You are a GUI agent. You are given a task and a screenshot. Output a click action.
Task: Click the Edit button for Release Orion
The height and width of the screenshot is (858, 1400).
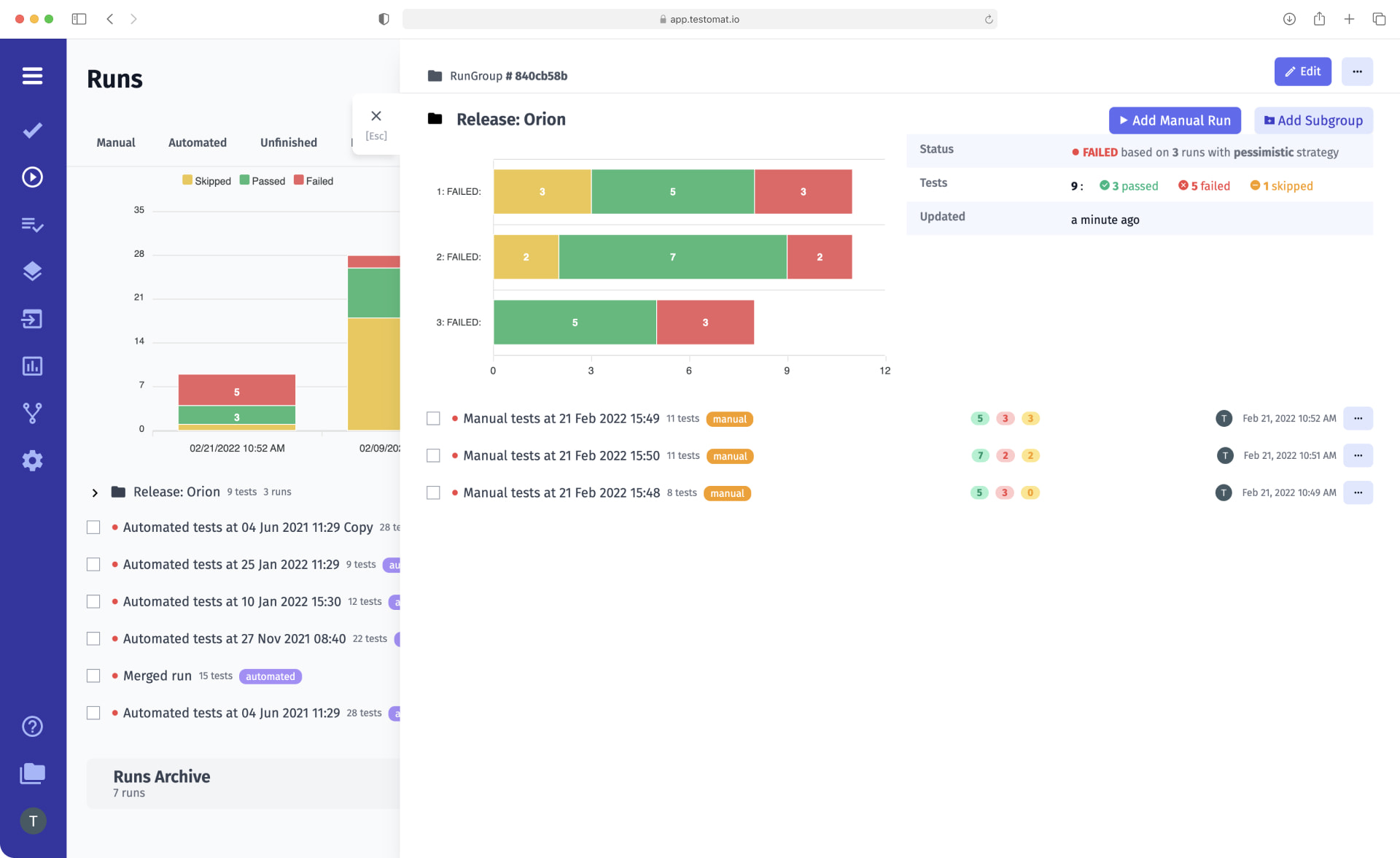tap(1302, 71)
